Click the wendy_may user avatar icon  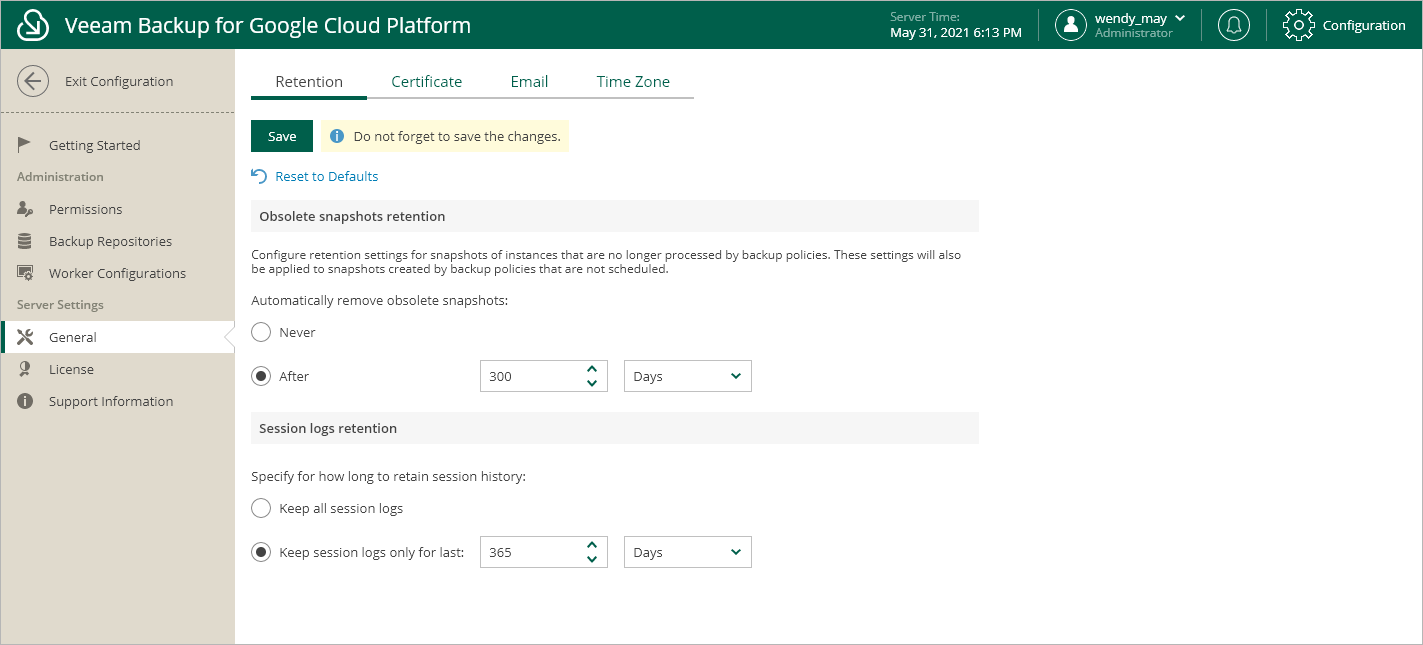tap(1071, 25)
